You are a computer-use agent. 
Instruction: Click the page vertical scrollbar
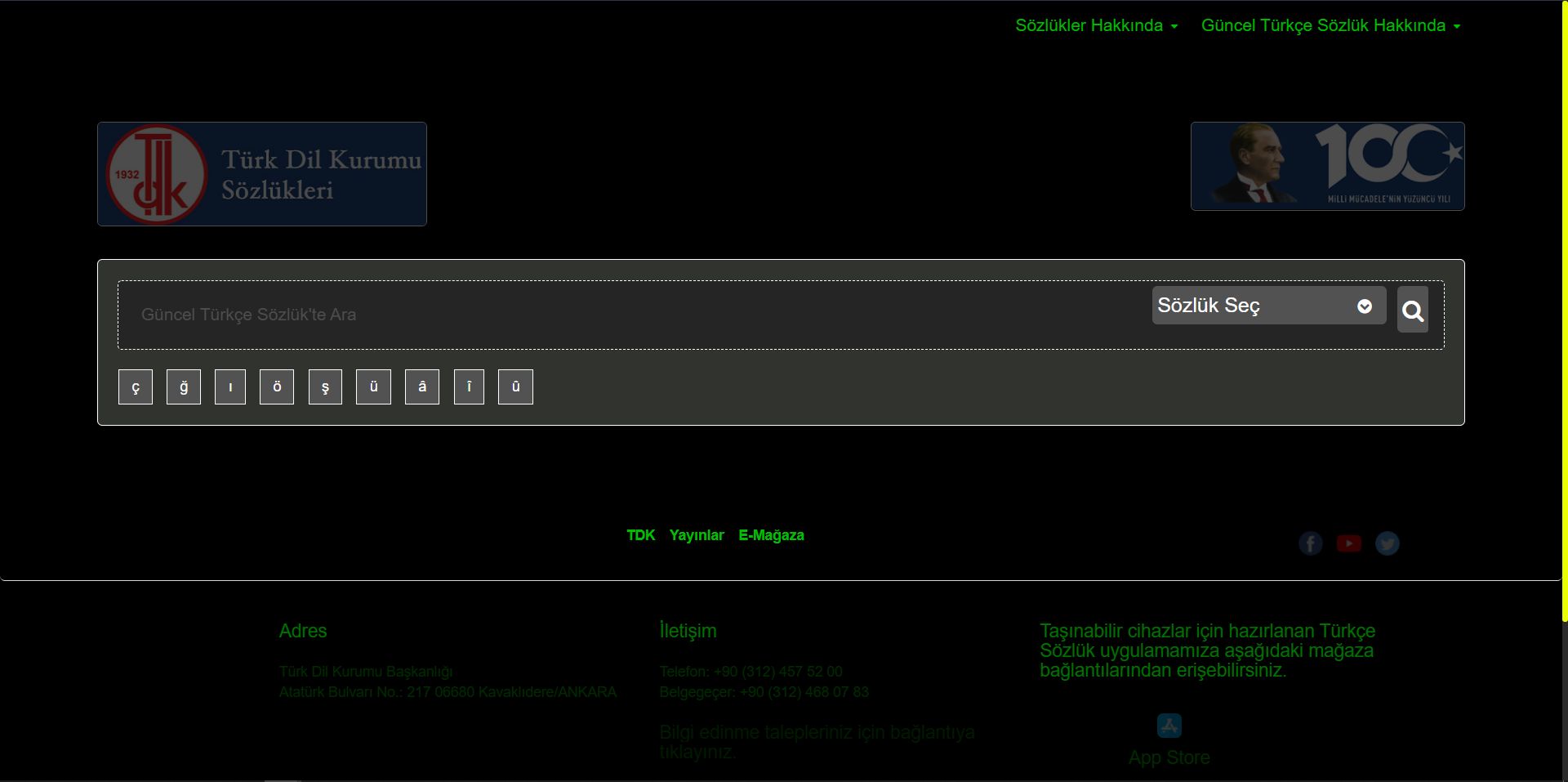click(x=1564, y=311)
